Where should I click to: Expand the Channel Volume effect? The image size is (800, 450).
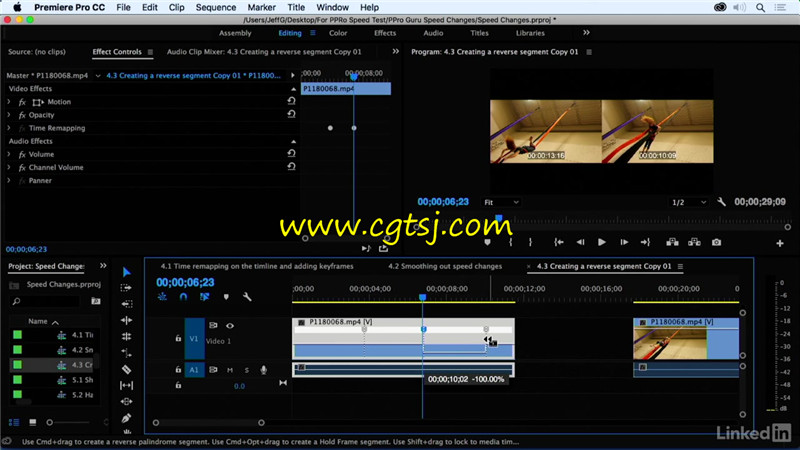9,167
